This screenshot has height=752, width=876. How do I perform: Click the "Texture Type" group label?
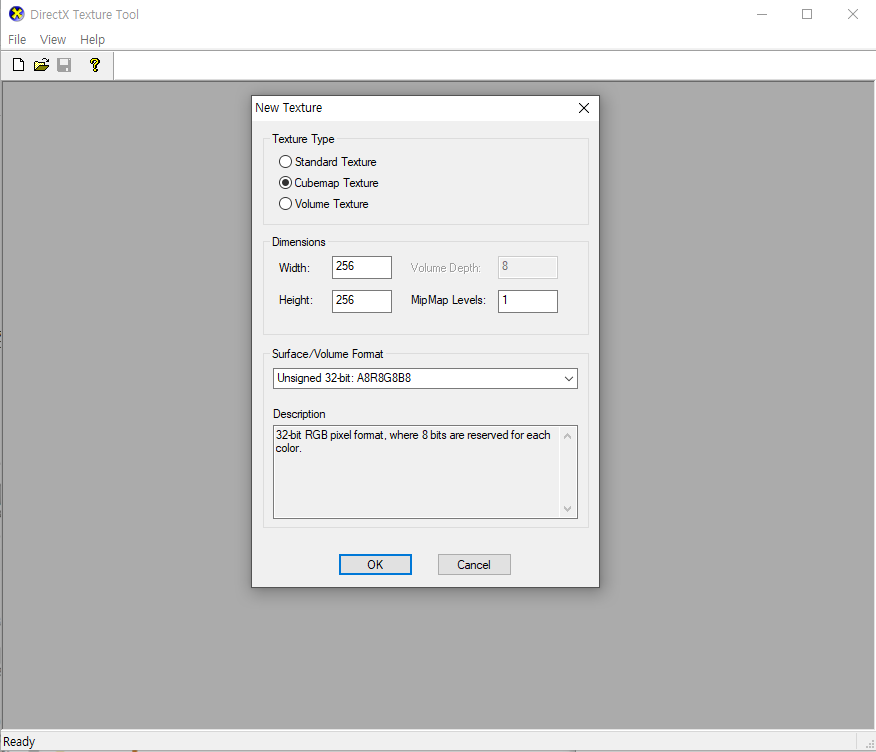pos(303,139)
